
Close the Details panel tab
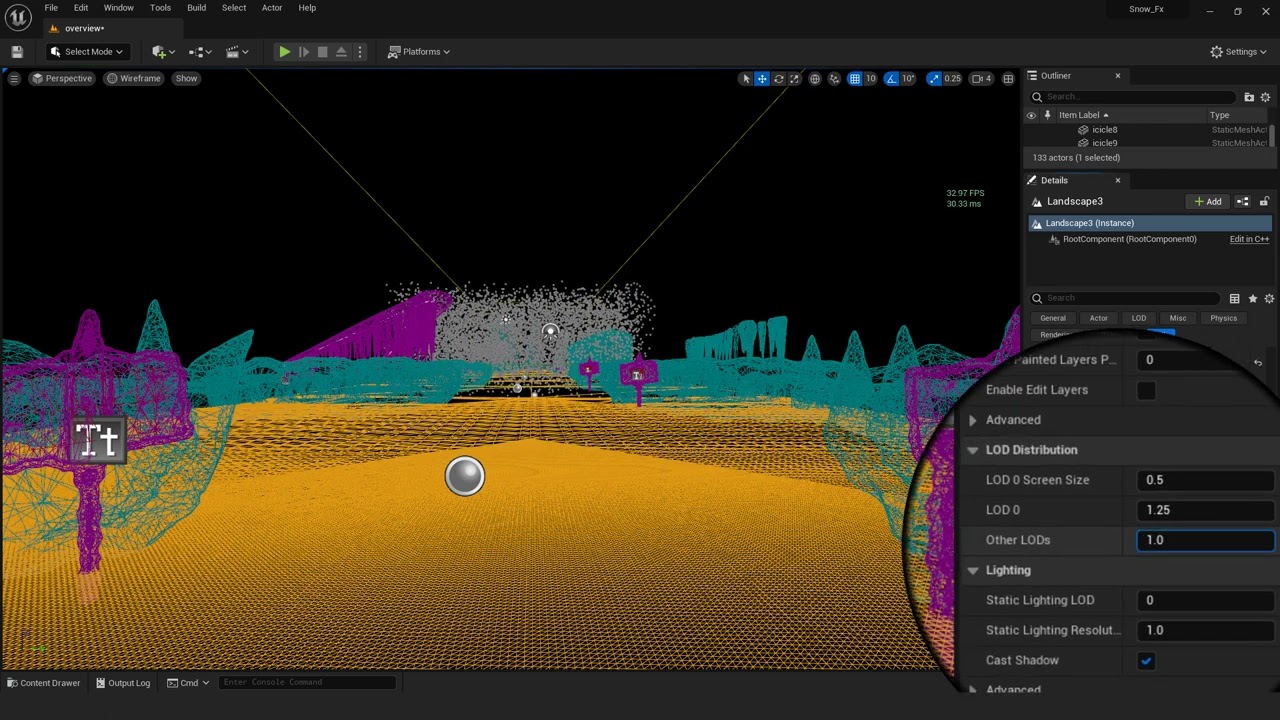1118,180
